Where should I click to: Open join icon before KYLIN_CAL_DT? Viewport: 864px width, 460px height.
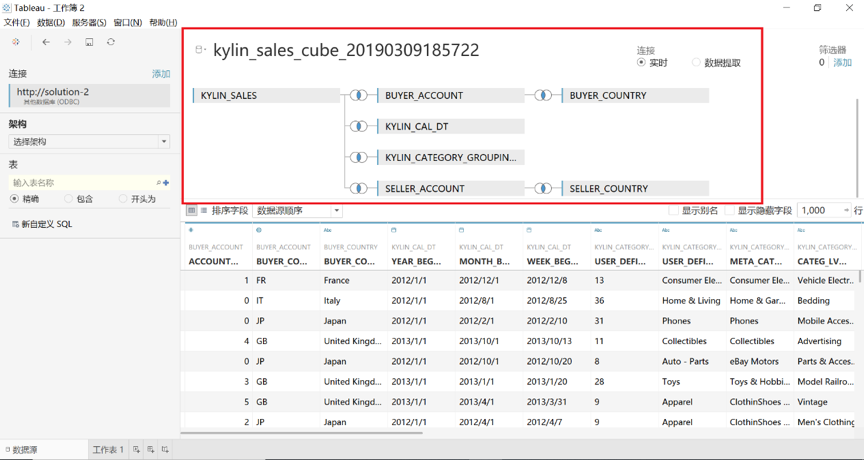(359, 126)
